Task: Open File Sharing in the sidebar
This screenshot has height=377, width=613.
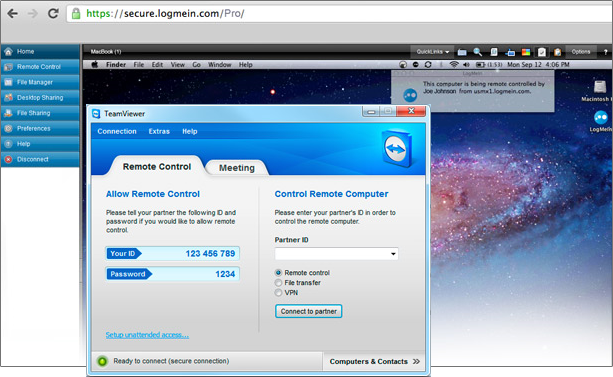Action: point(40,113)
